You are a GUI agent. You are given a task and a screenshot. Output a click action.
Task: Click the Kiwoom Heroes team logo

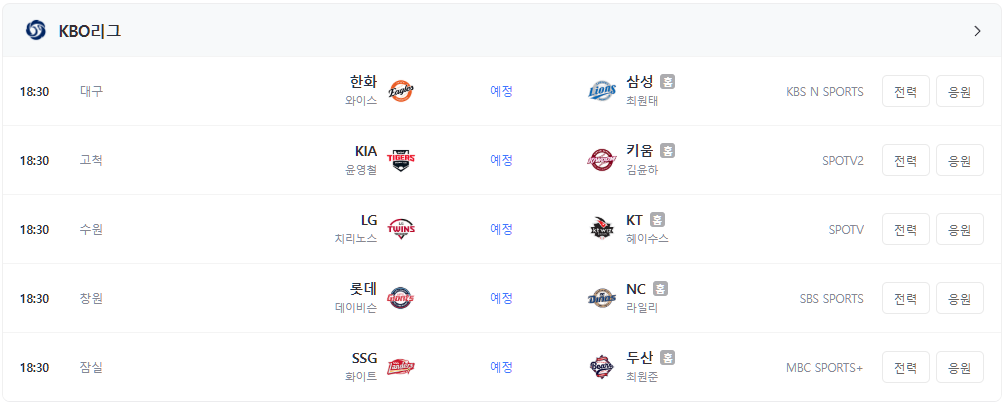[602, 160]
